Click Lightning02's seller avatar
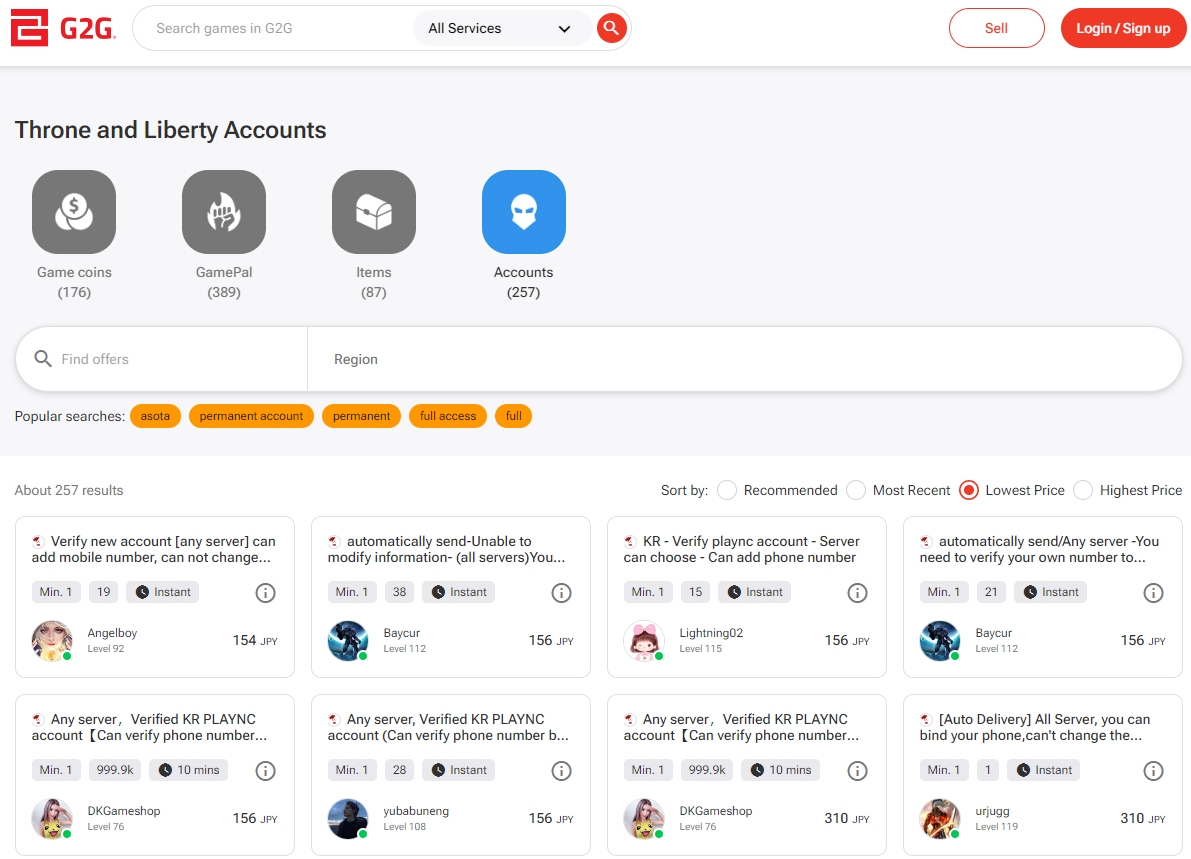The image size is (1191, 859). point(643,640)
